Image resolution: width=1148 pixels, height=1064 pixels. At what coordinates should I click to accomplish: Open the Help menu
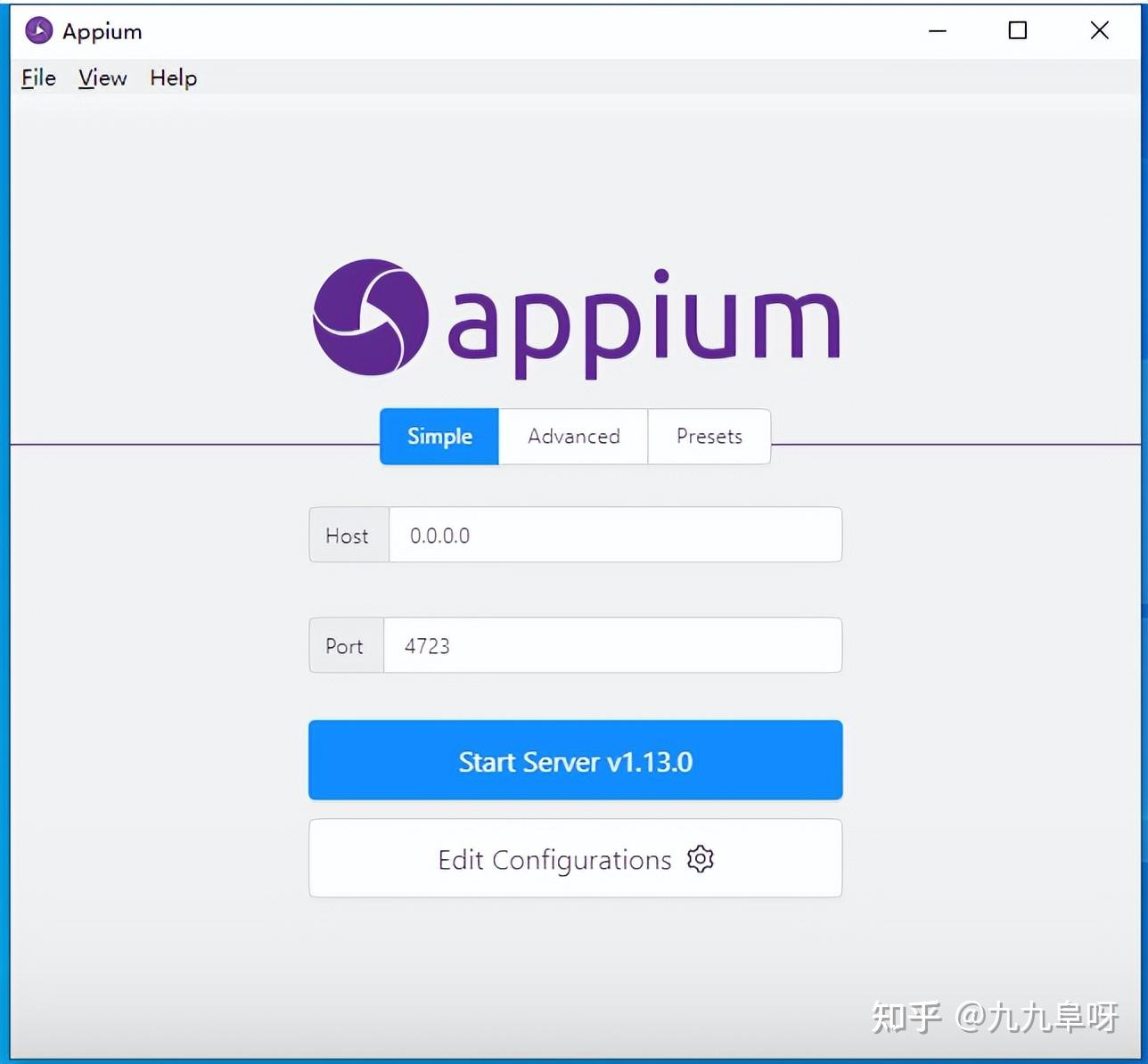[x=173, y=78]
